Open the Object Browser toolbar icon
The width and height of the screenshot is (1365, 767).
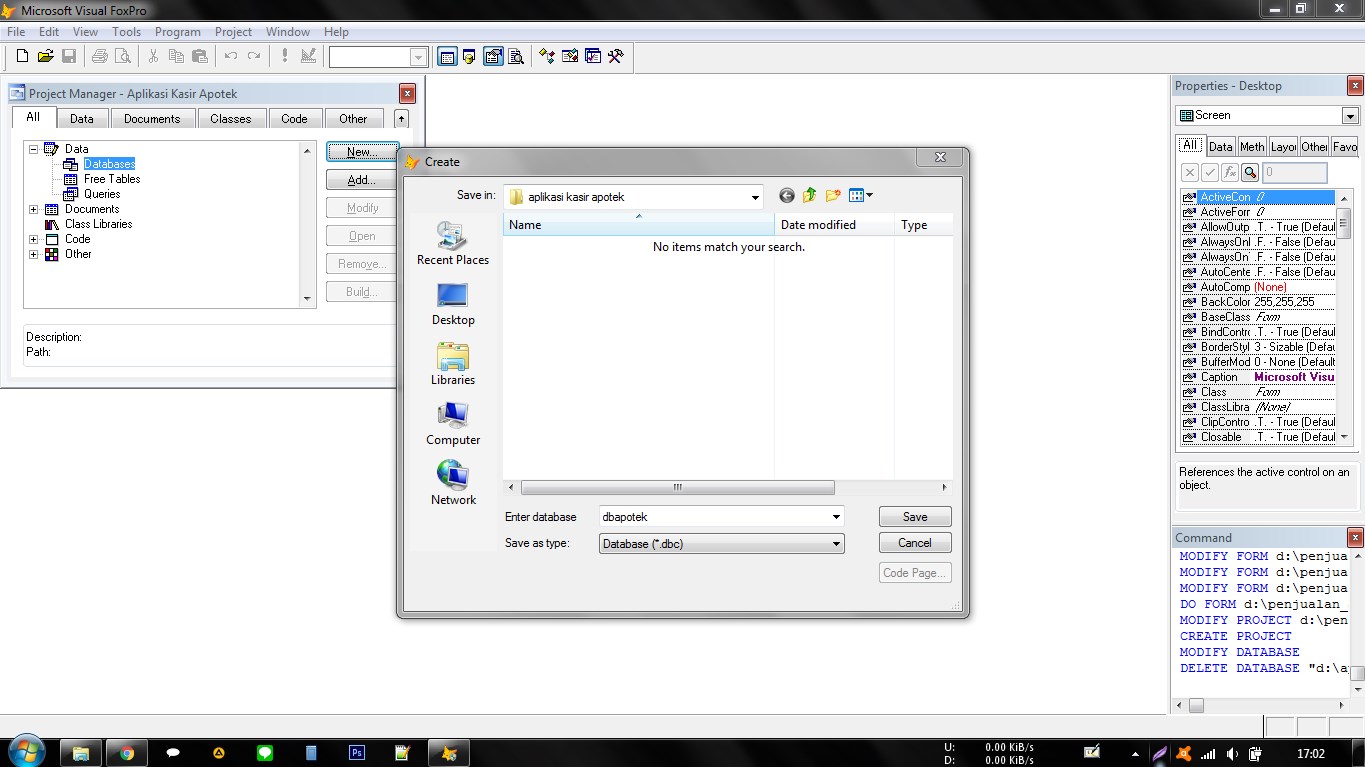pyautogui.click(x=570, y=56)
